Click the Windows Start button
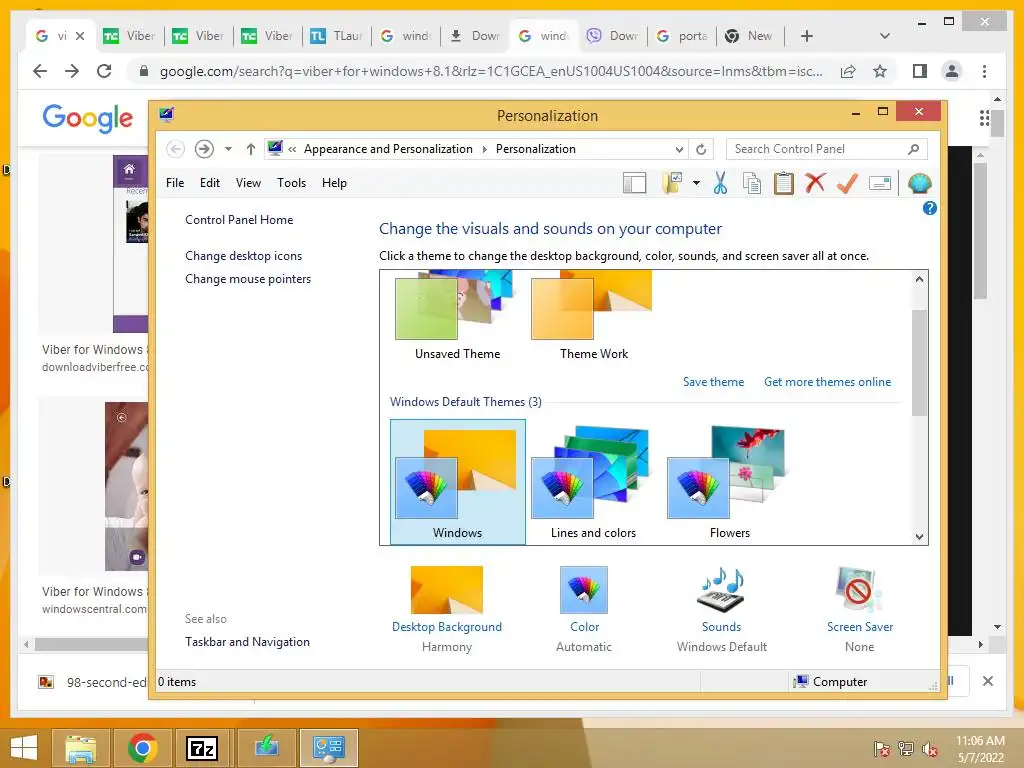Image resolution: width=1024 pixels, height=768 pixels. point(24,748)
